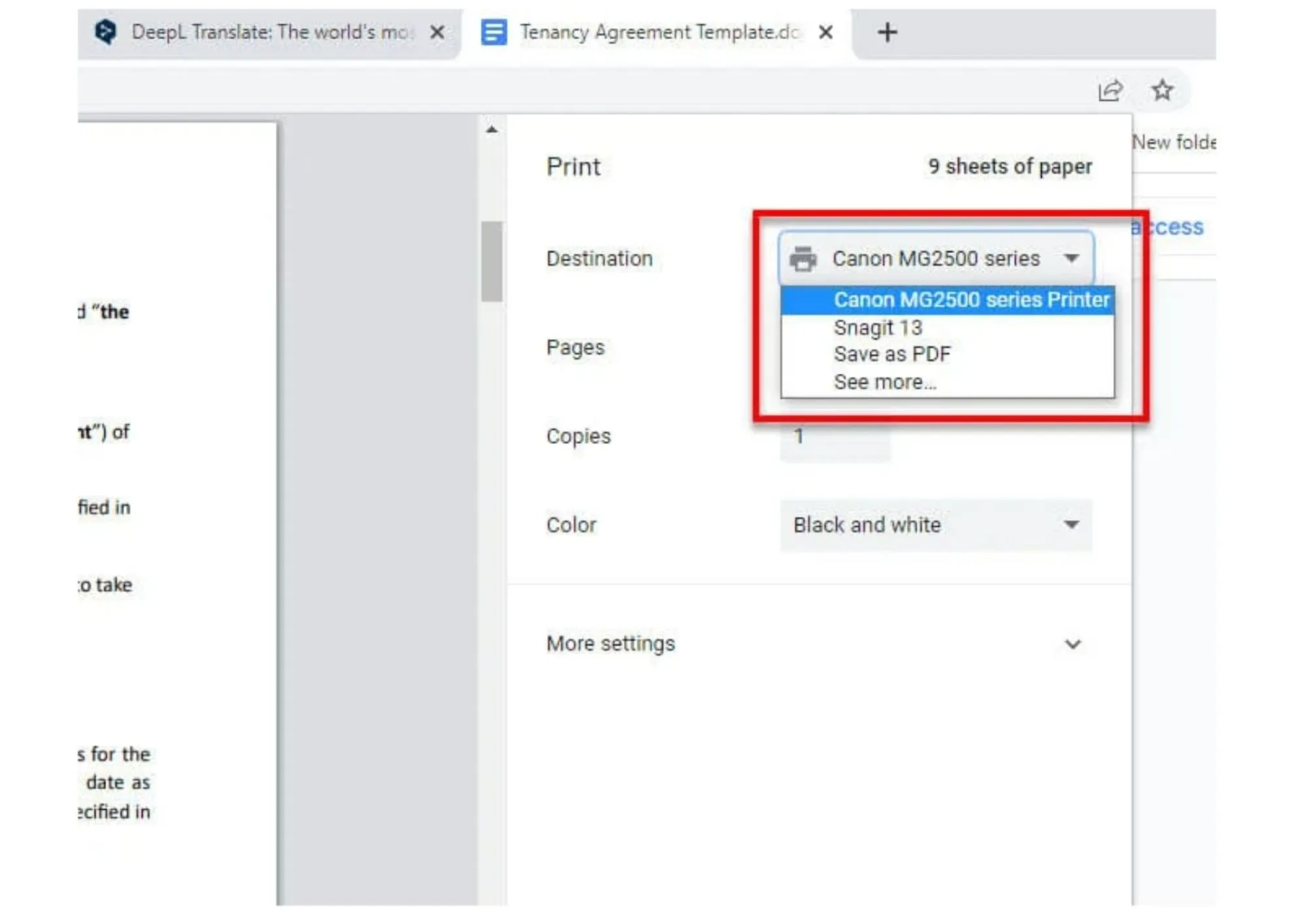The height and width of the screenshot is (924, 1307).
Task: Select Snagit 13 as destination
Action: click(947, 327)
